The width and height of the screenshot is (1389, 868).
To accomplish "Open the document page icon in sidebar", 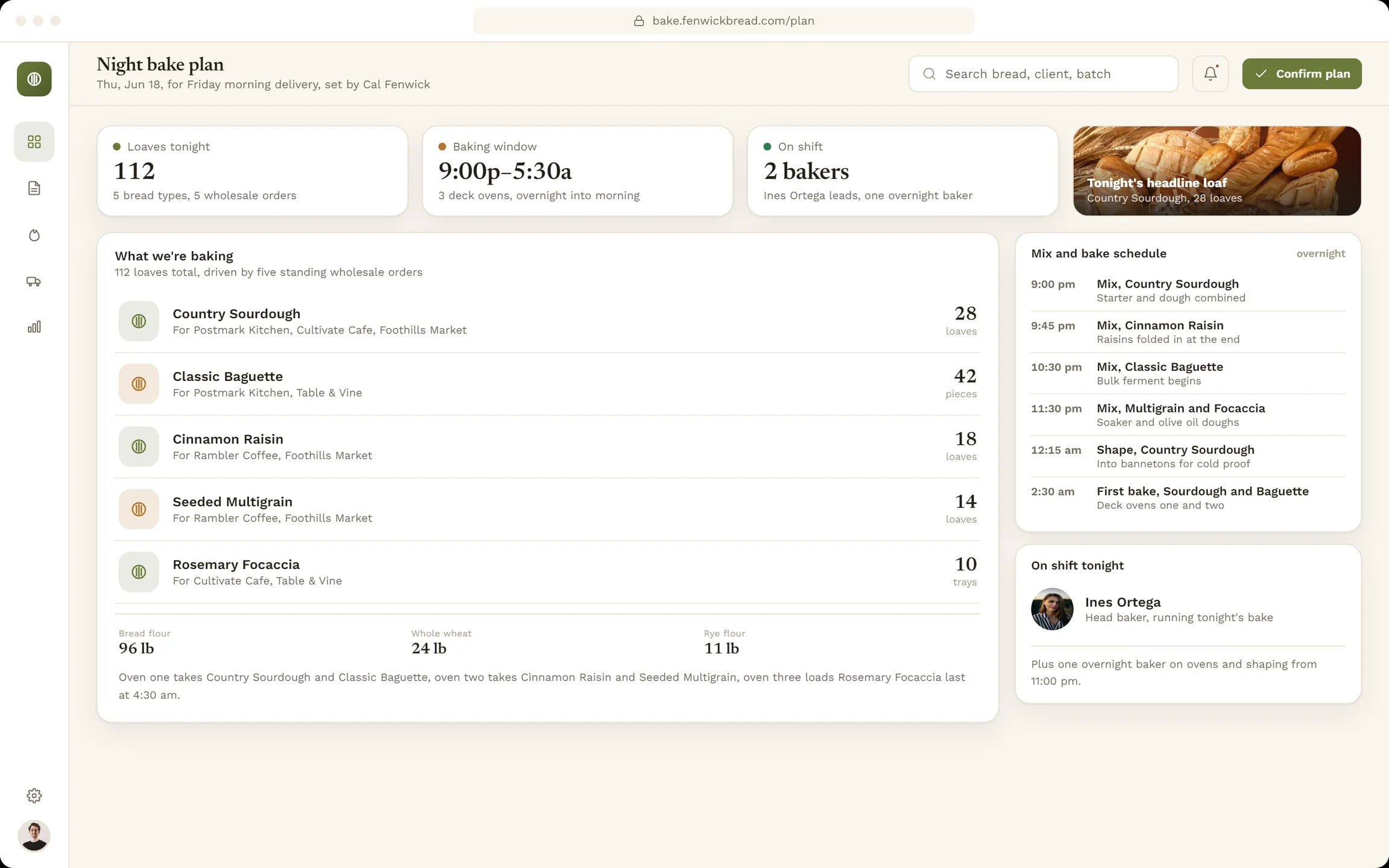I will click(34, 188).
